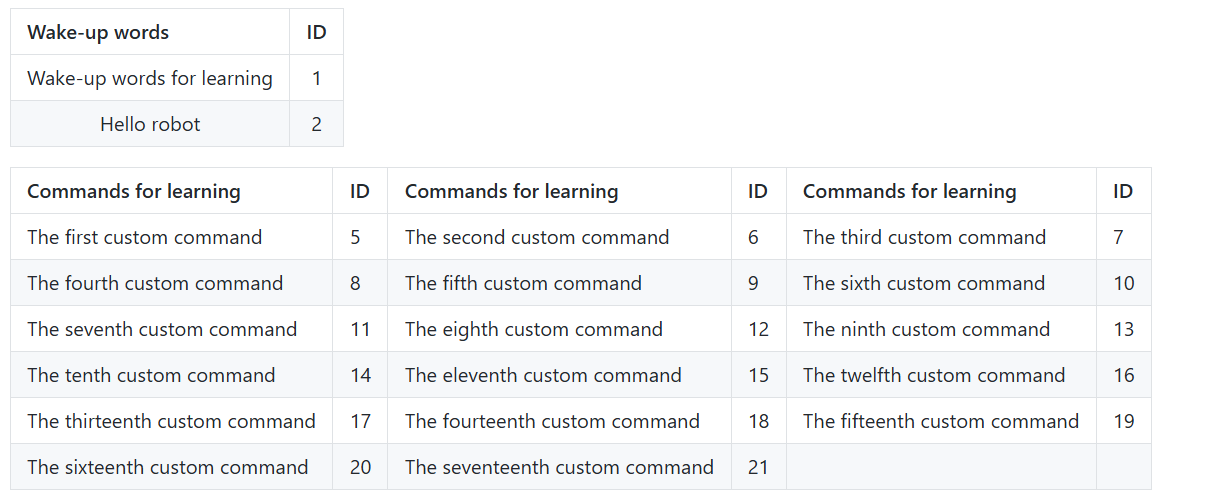Select 'The first custom command' cell
This screenshot has width=1210, height=496.
click(172, 237)
